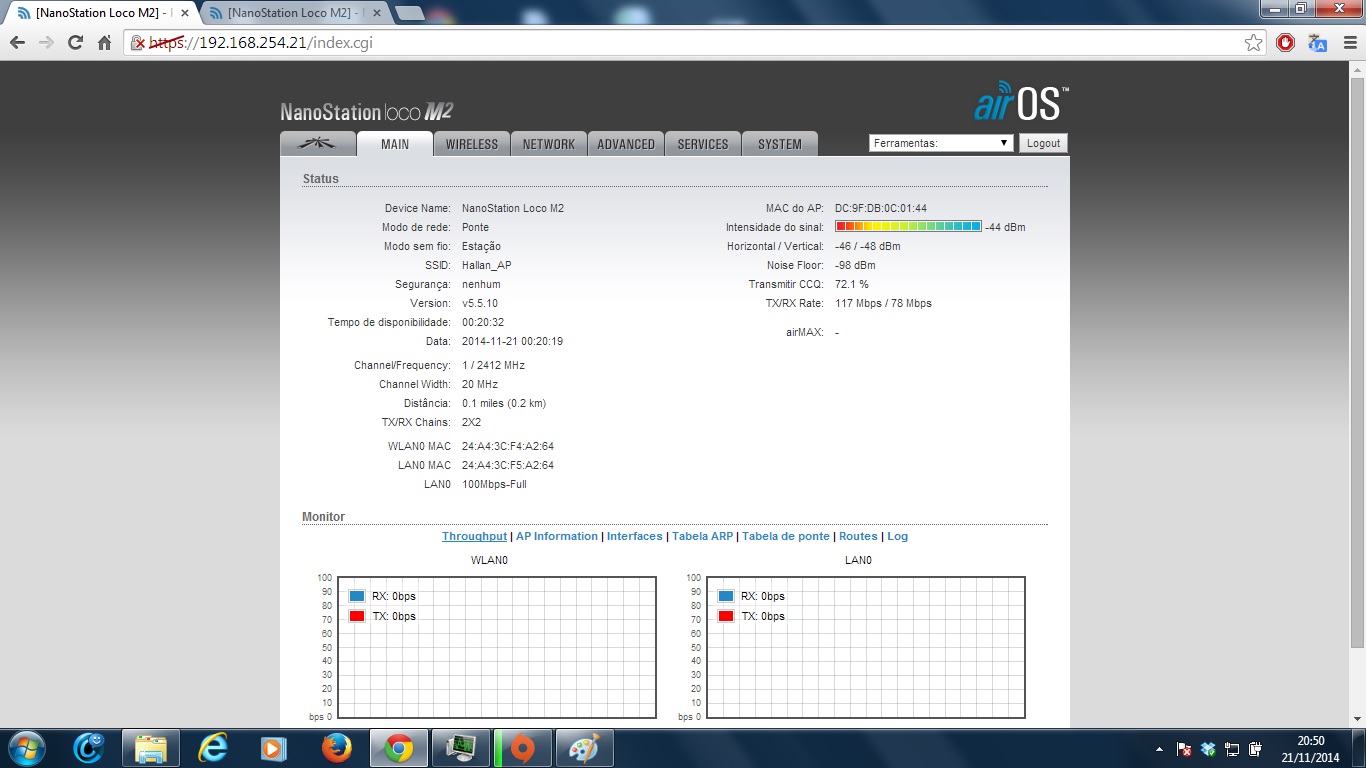Click the Logout button
Screen dimensions: 1366x768
pyautogui.click(x=1043, y=143)
